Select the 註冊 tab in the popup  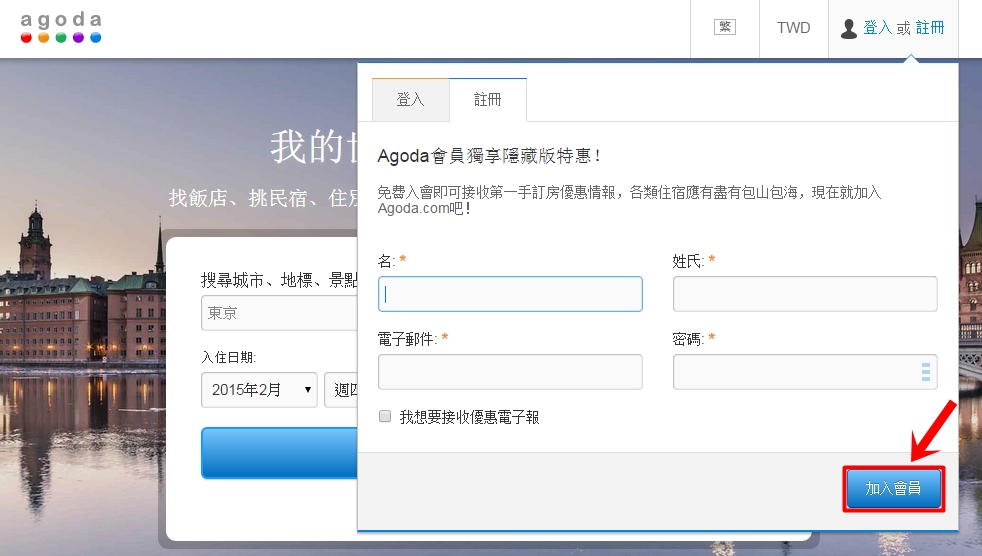[x=487, y=99]
